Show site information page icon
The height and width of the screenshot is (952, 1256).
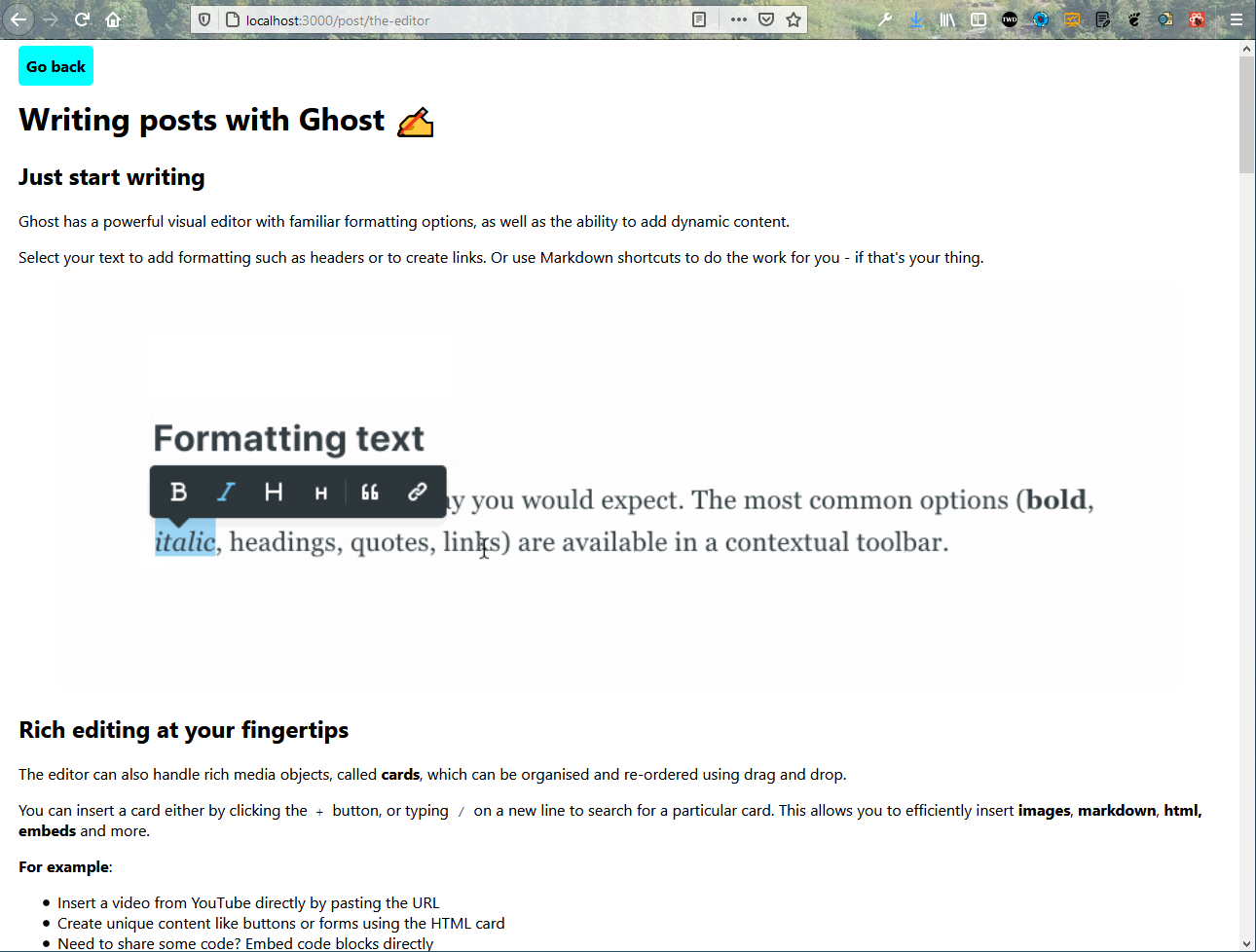(232, 19)
